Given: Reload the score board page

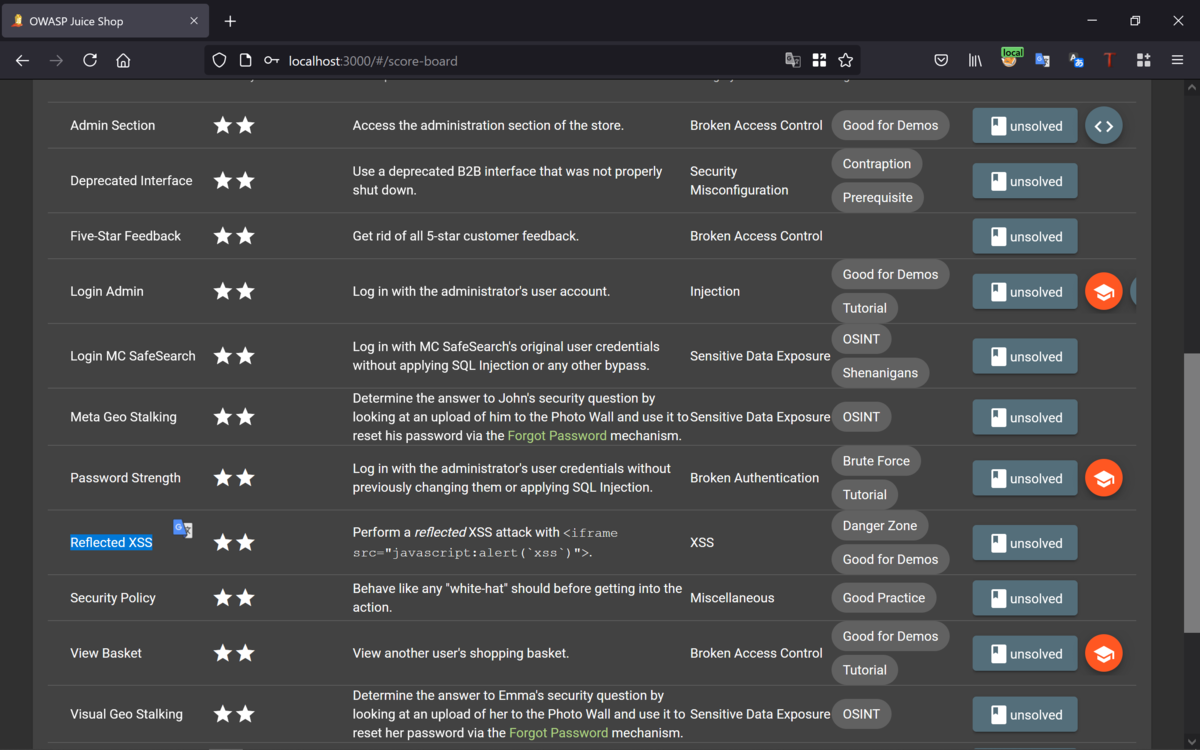Looking at the screenshot, I should coord(90,60).
